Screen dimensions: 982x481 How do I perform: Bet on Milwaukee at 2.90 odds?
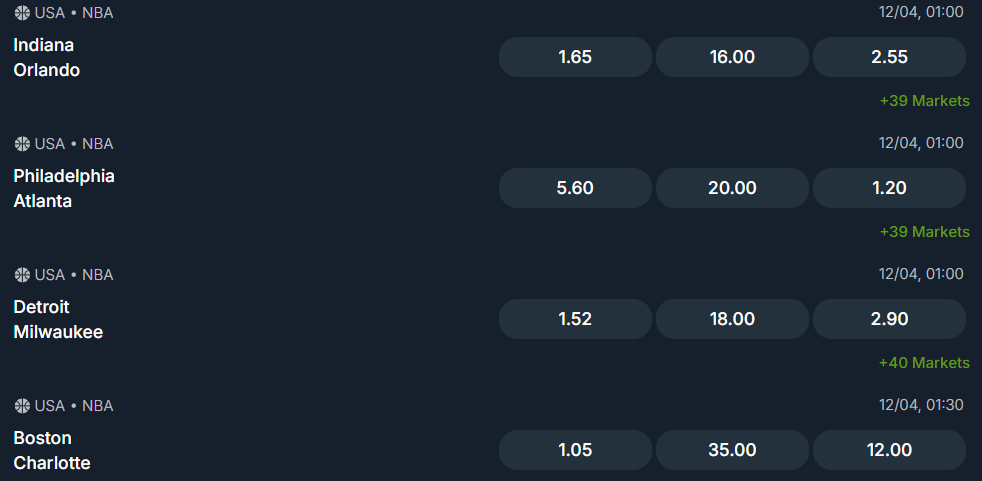click(x=889, y=319)
